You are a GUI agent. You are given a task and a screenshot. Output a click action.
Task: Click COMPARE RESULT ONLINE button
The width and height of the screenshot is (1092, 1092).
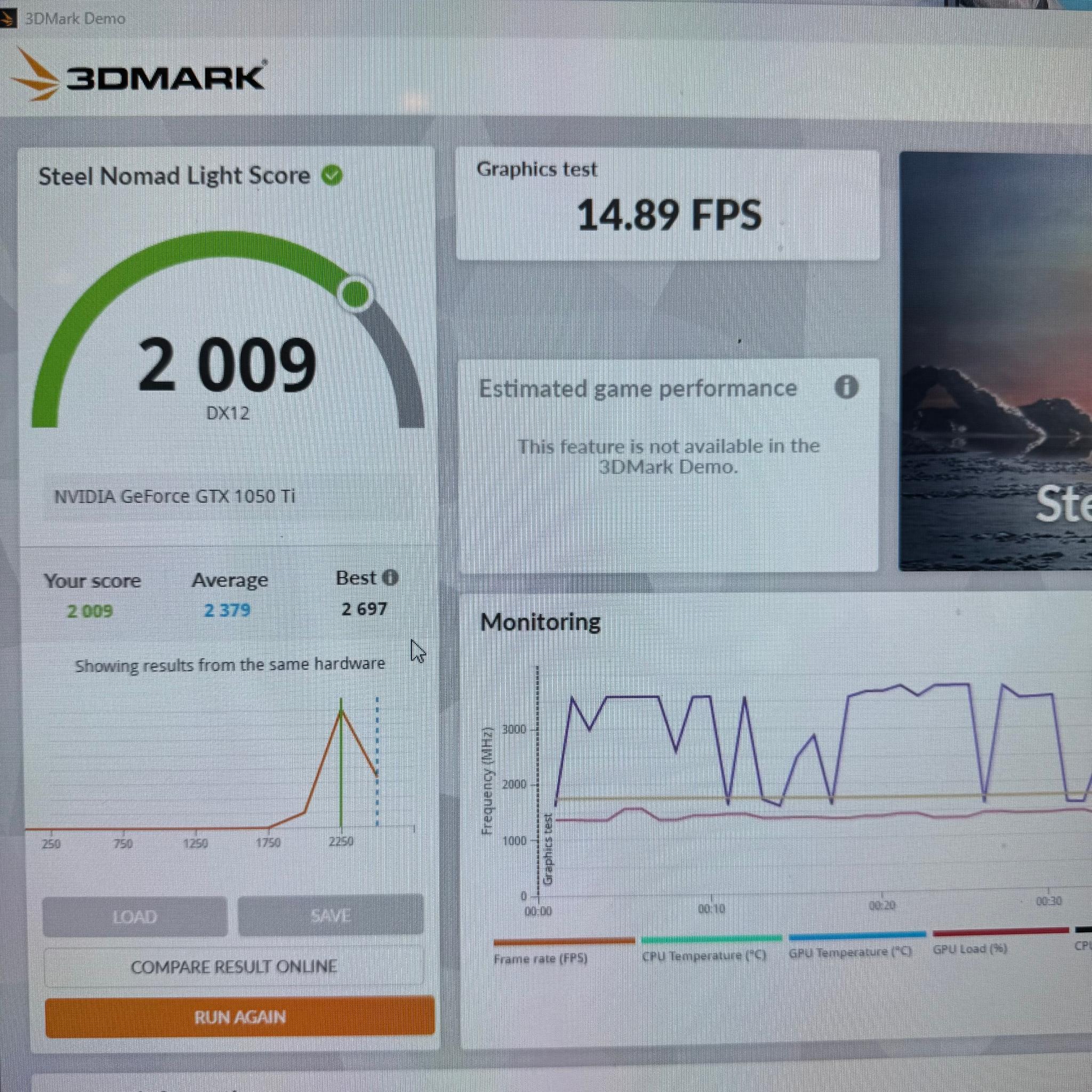[234, 967]
